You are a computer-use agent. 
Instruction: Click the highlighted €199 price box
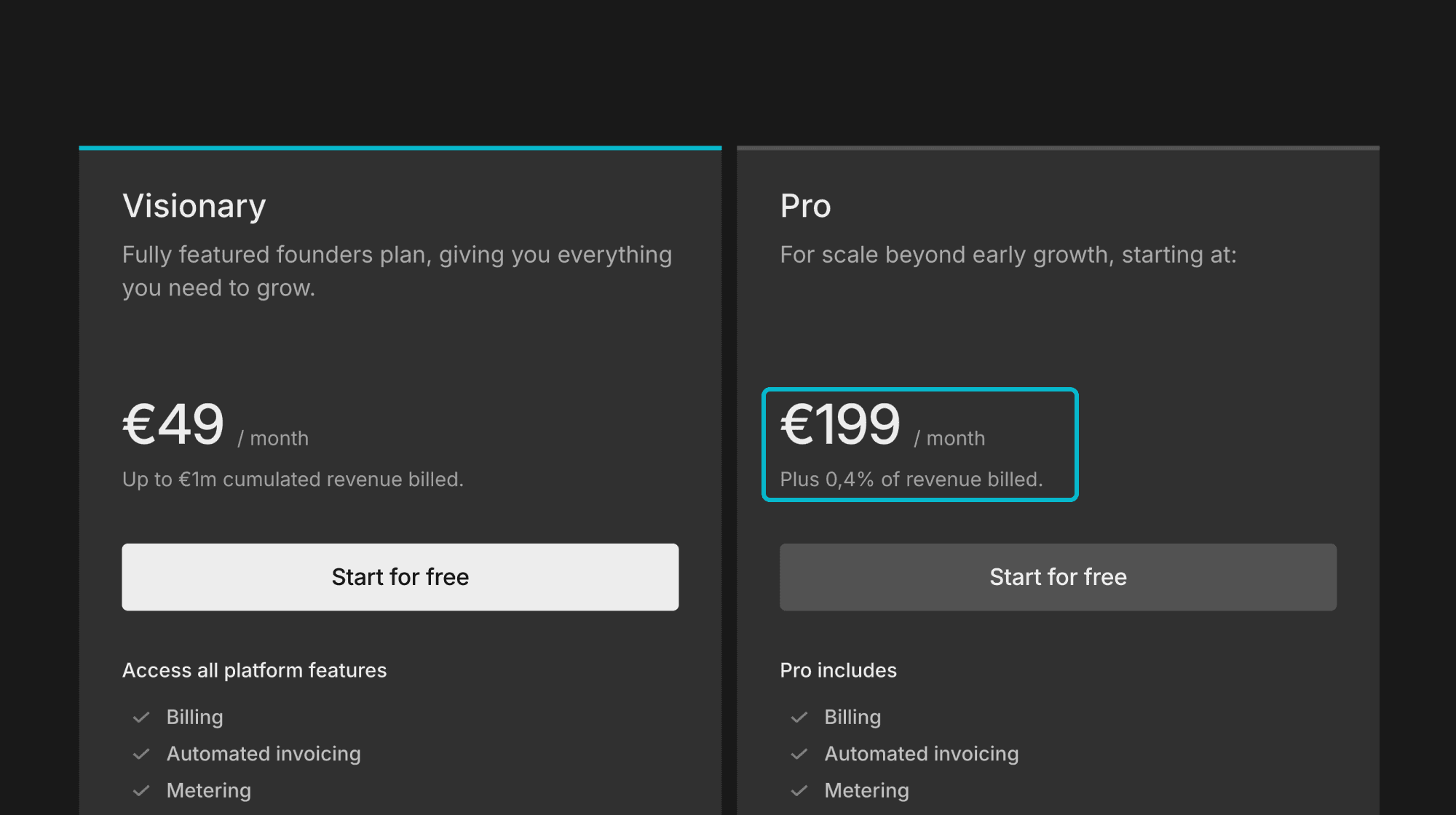coord(919,444)
